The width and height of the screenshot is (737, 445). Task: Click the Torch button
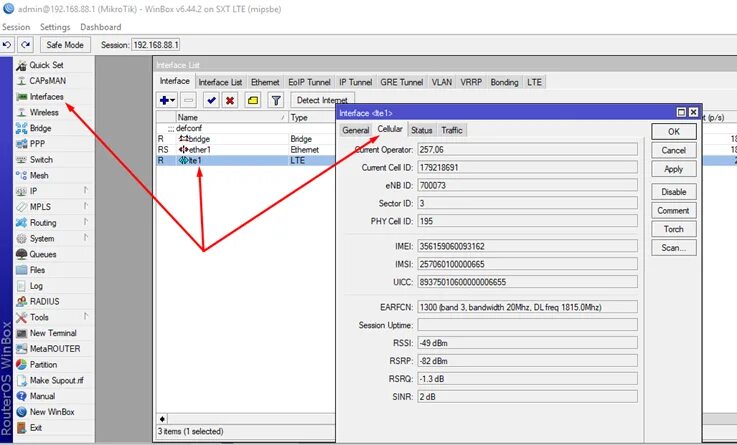674,229
